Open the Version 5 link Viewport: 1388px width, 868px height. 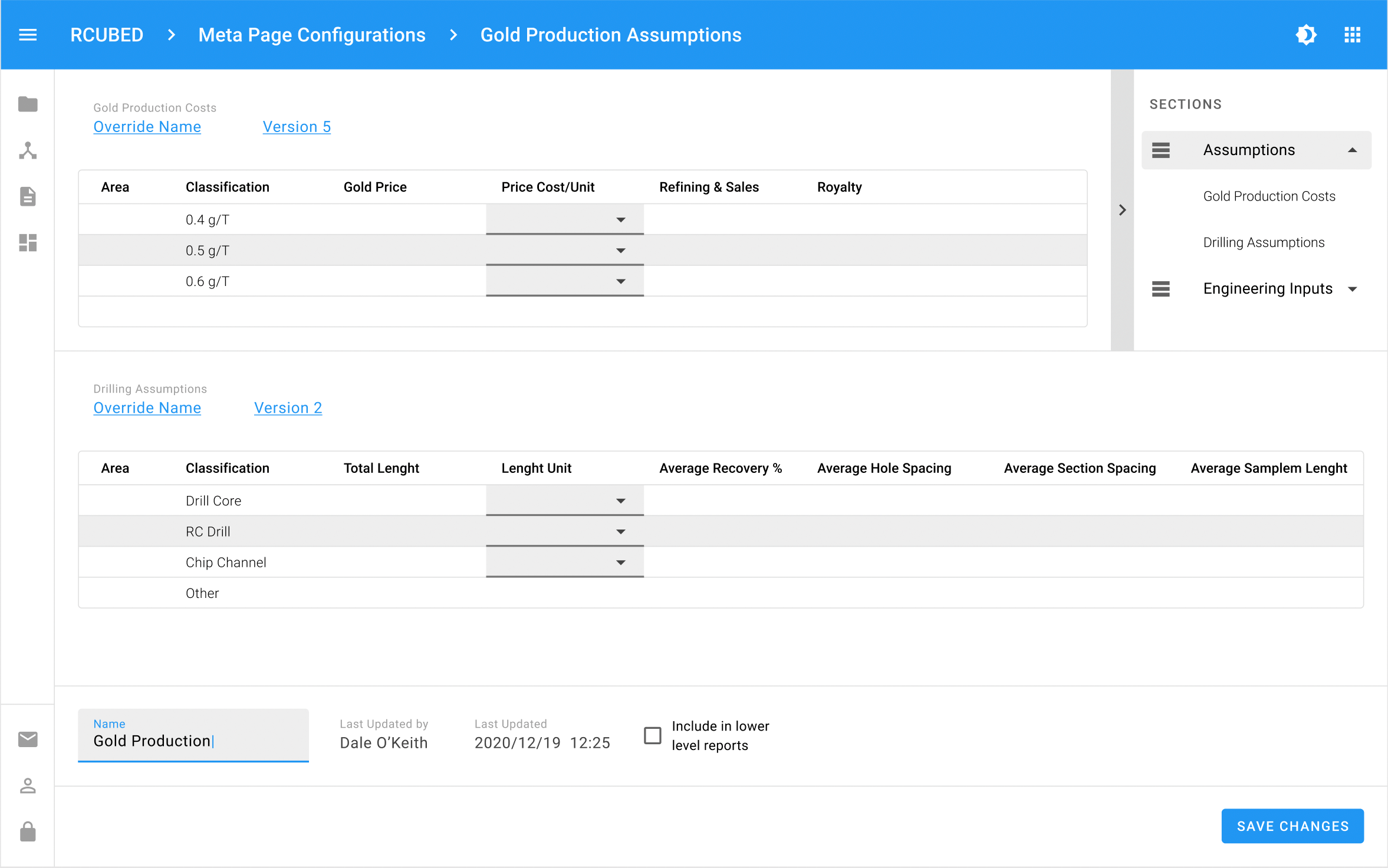tap(297, 127)
